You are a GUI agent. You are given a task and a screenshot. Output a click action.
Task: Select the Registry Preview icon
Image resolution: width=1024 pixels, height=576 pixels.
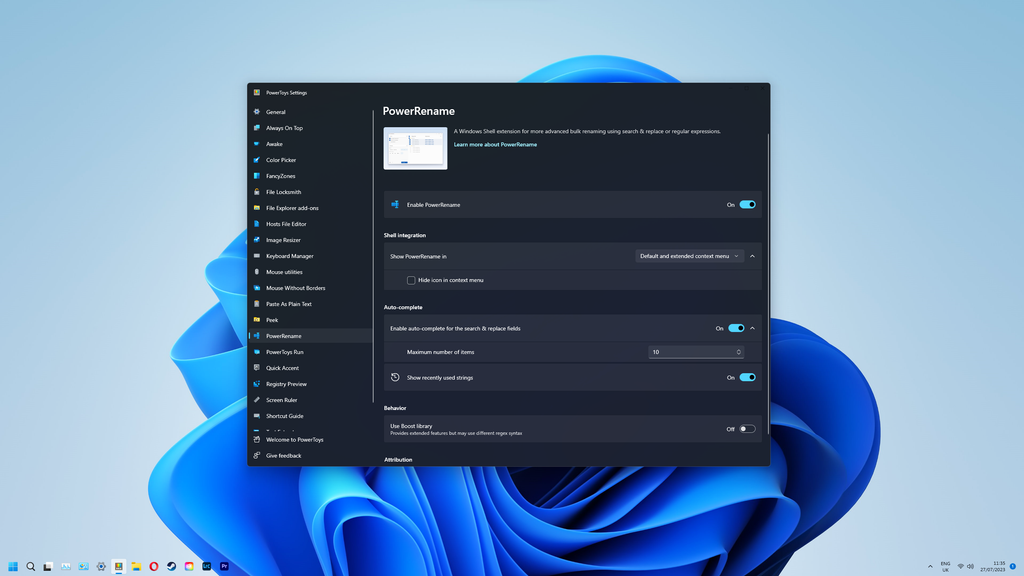pyautogui.click(x=258, y=383)
